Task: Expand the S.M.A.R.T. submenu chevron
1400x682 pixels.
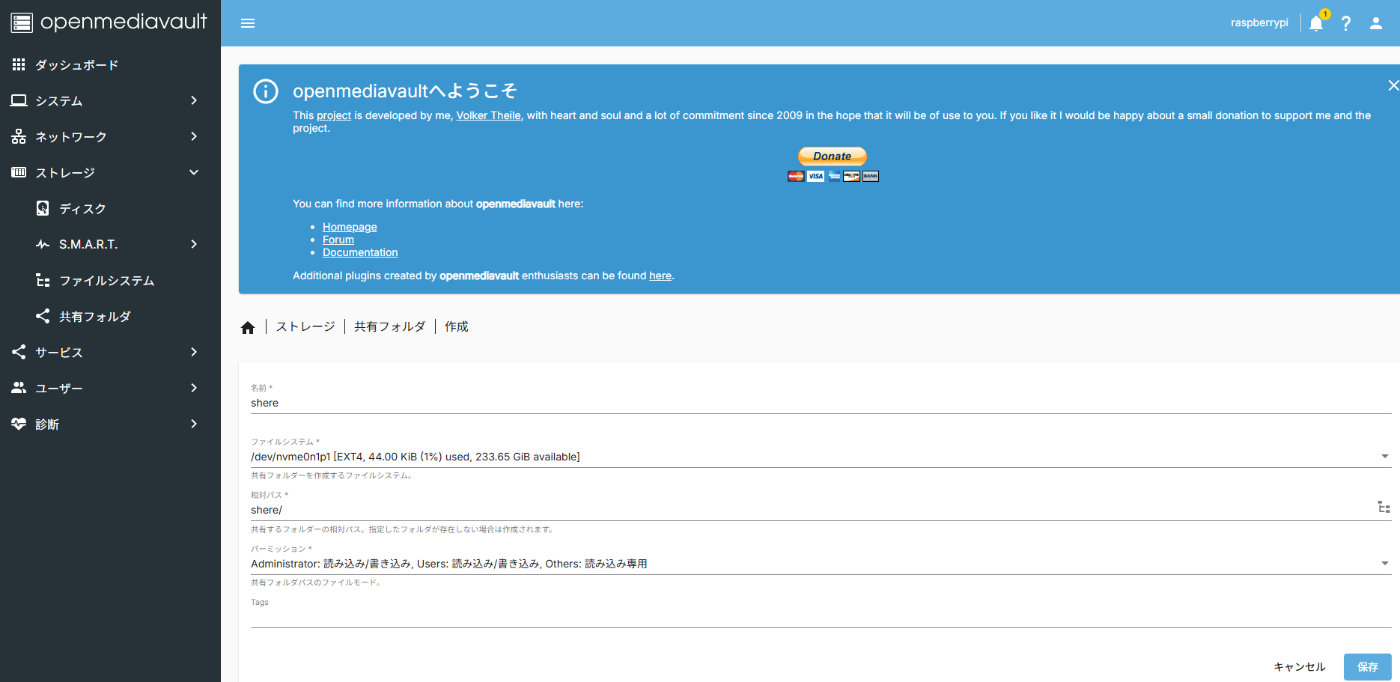Action: tap(194, 245)
